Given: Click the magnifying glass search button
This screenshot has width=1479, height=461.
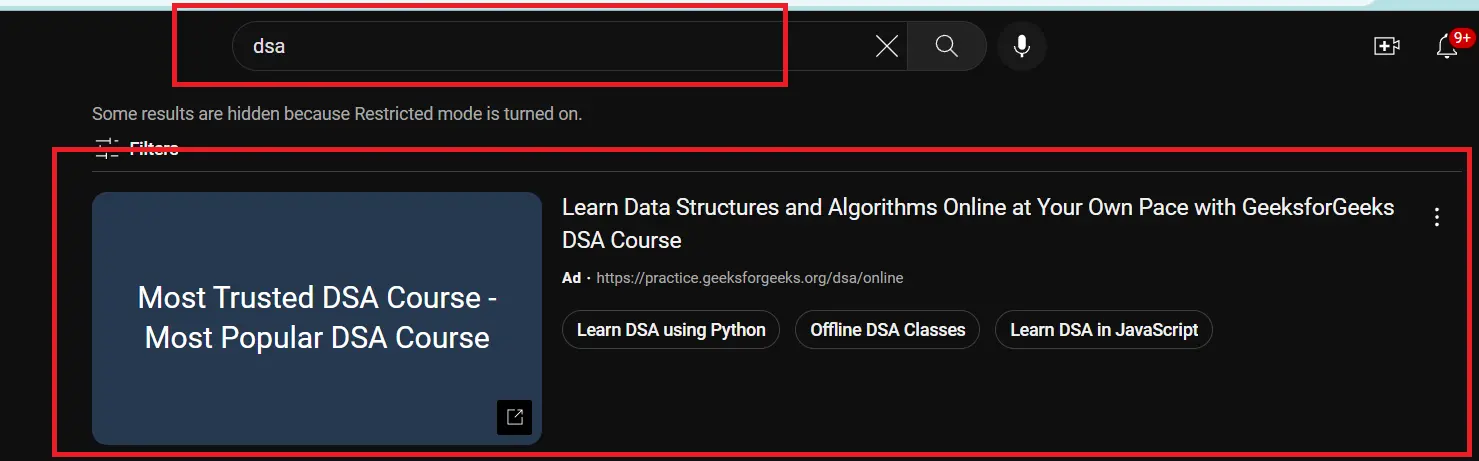Looking at the screenshot, I should point(947,46).
